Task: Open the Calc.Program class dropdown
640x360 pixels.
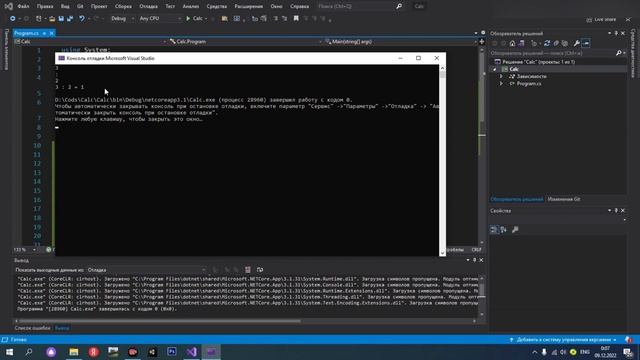Action: 245,42
